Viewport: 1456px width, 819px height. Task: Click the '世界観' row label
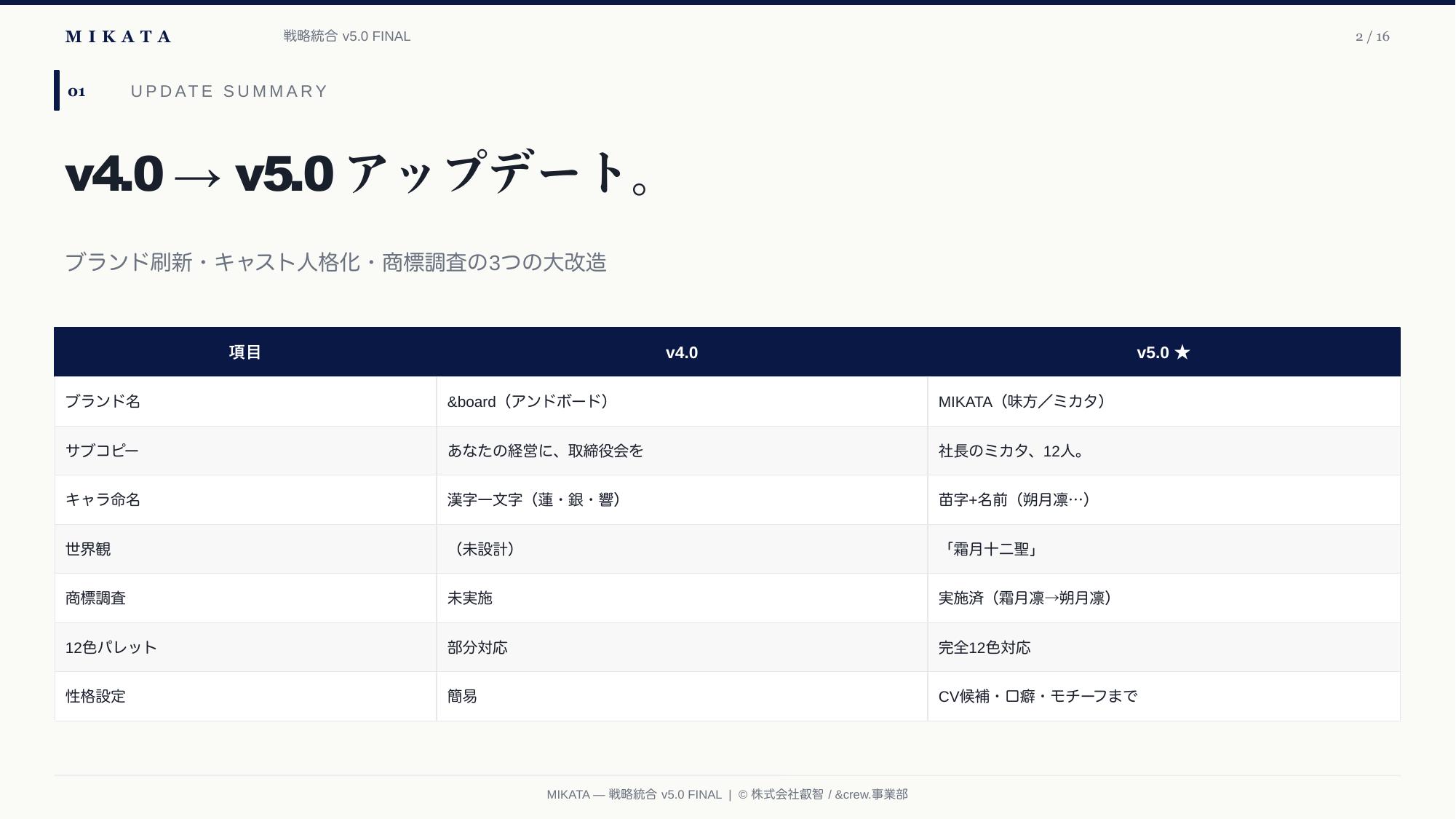[x=245, y=549]
